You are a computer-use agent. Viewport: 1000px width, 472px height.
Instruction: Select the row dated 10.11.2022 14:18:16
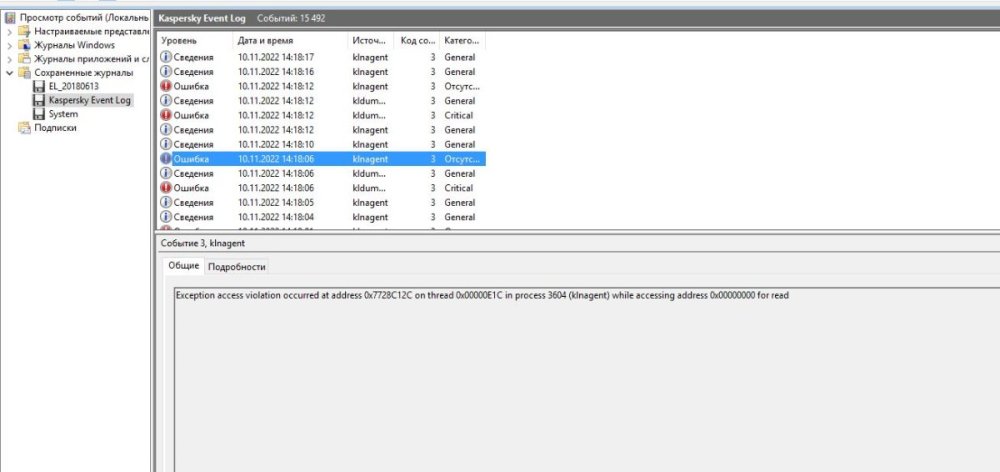pos(321,72)
